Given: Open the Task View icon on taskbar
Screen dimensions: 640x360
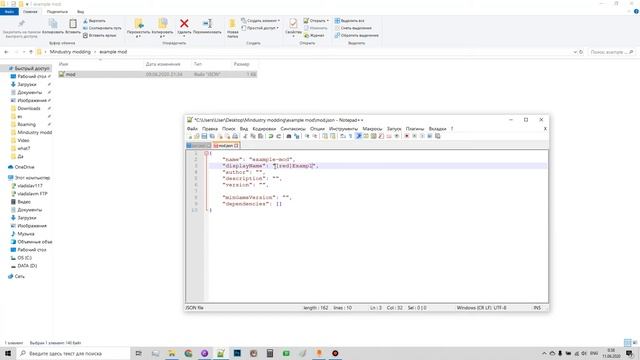Looking at the screenshot, I should pyautogui.click(x=138, y=353).
